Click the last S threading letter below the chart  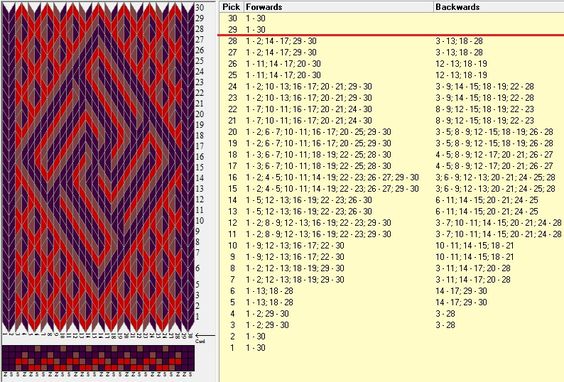(x=191, y=375)
